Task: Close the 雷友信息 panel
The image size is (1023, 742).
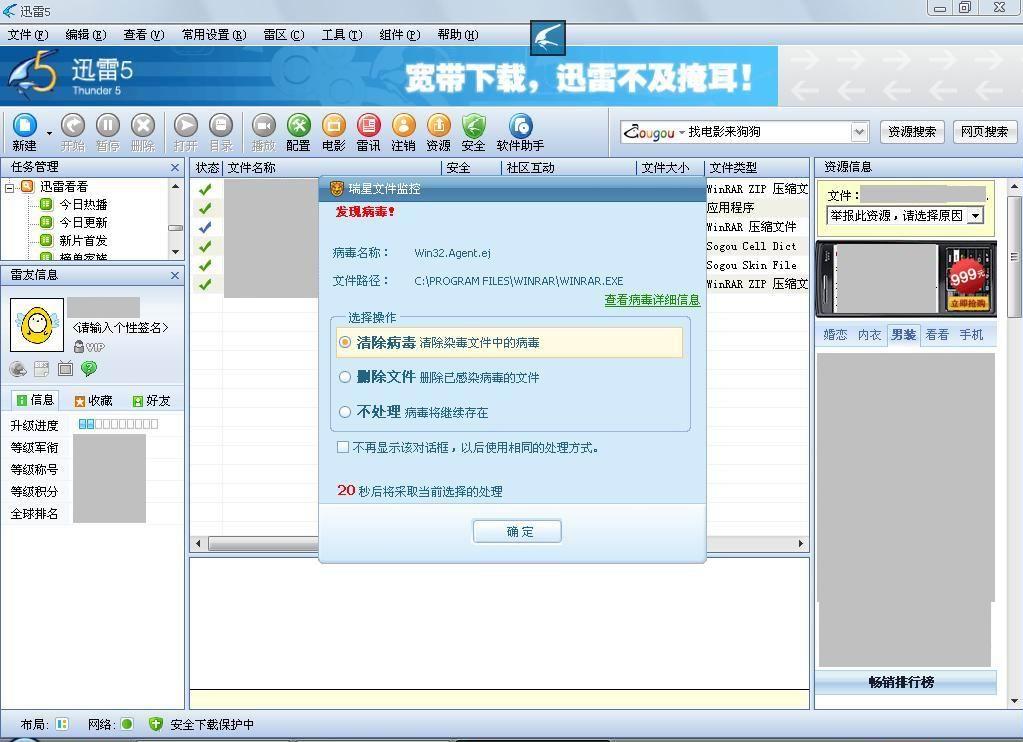Action: click(175, 275)
